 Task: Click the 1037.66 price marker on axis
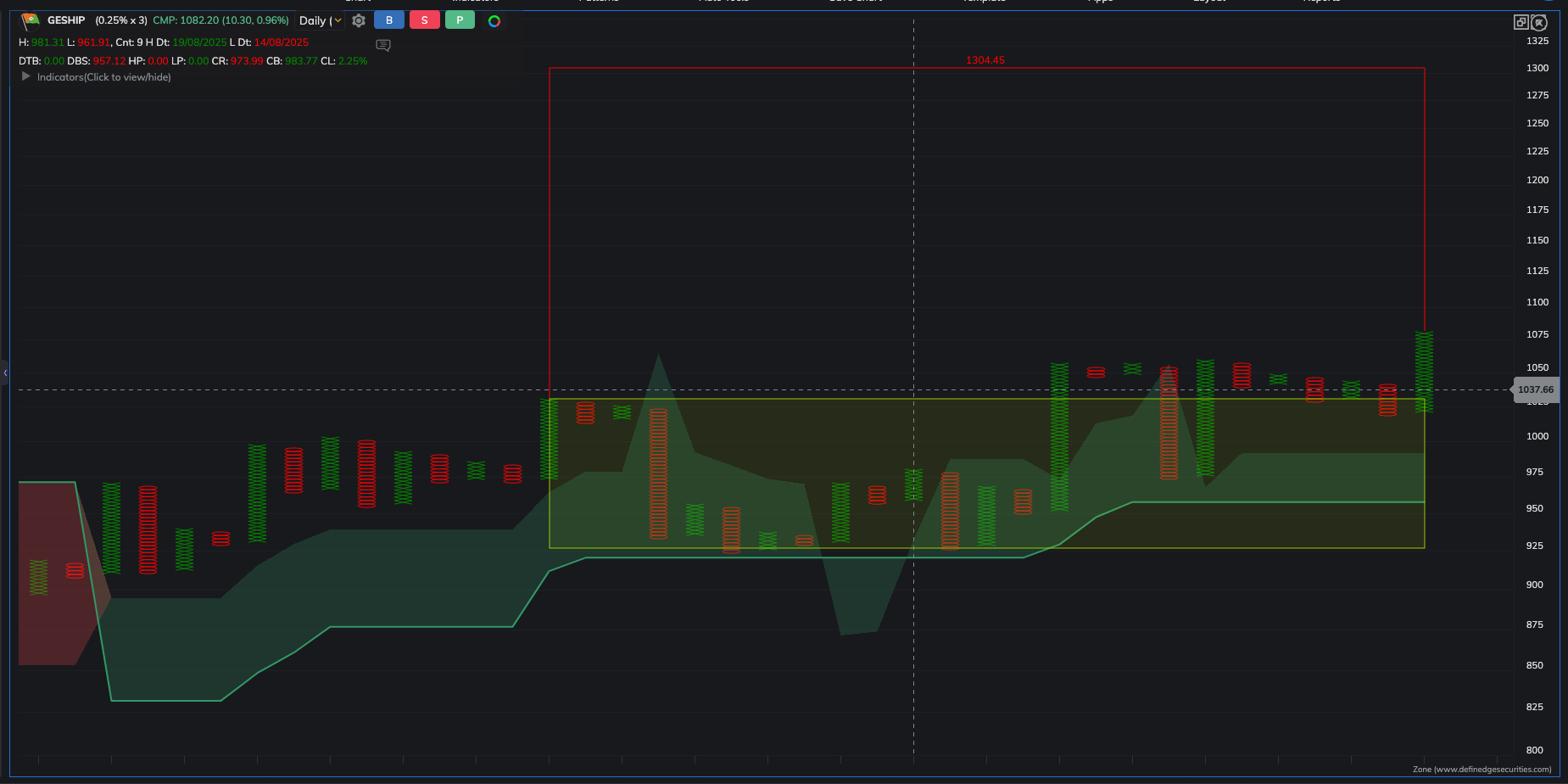coord(1535,389)
